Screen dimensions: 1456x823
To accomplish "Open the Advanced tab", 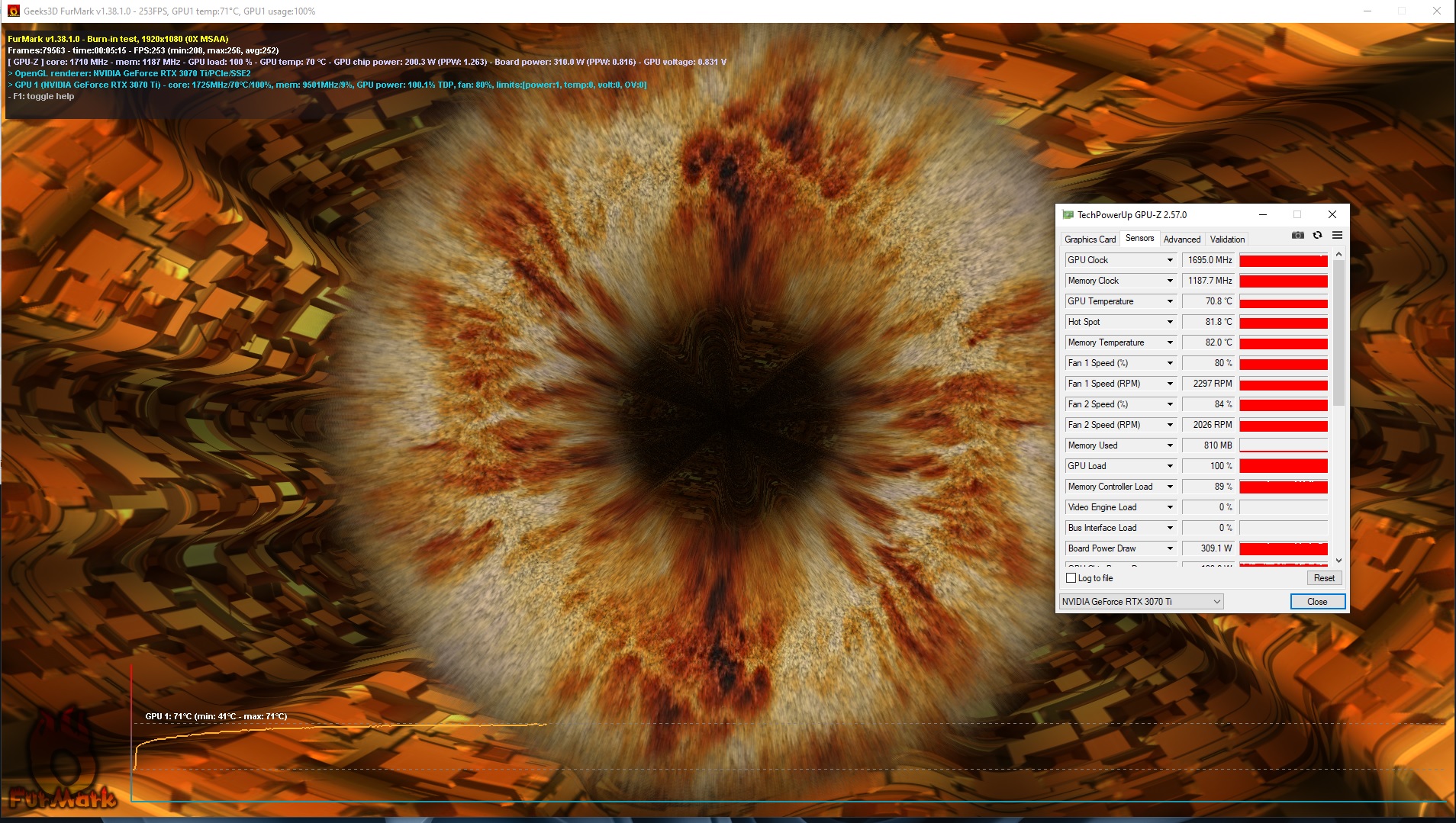I will pyautogui.click(x=1182, y=240).
